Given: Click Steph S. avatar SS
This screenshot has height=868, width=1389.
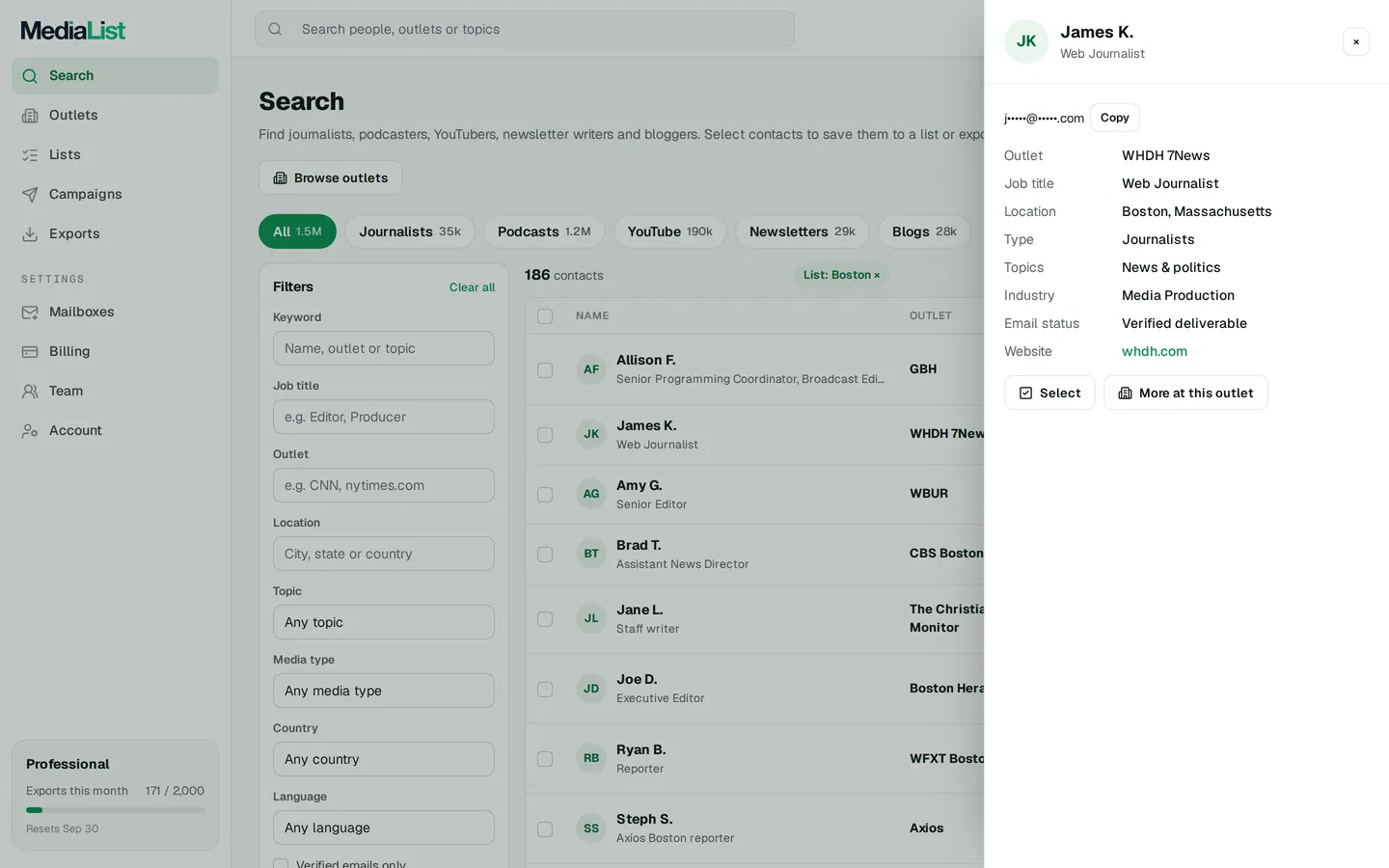Looking at the screenshot, I should [591, 828].
